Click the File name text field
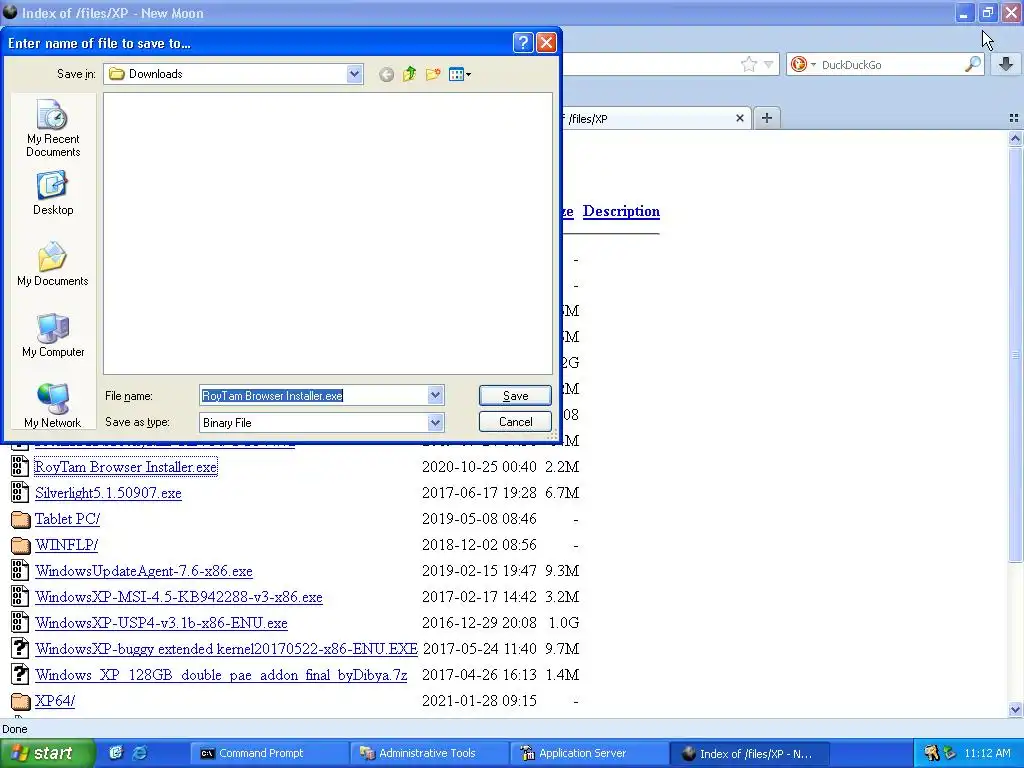The image size is (1024, 768). point(313,395)
